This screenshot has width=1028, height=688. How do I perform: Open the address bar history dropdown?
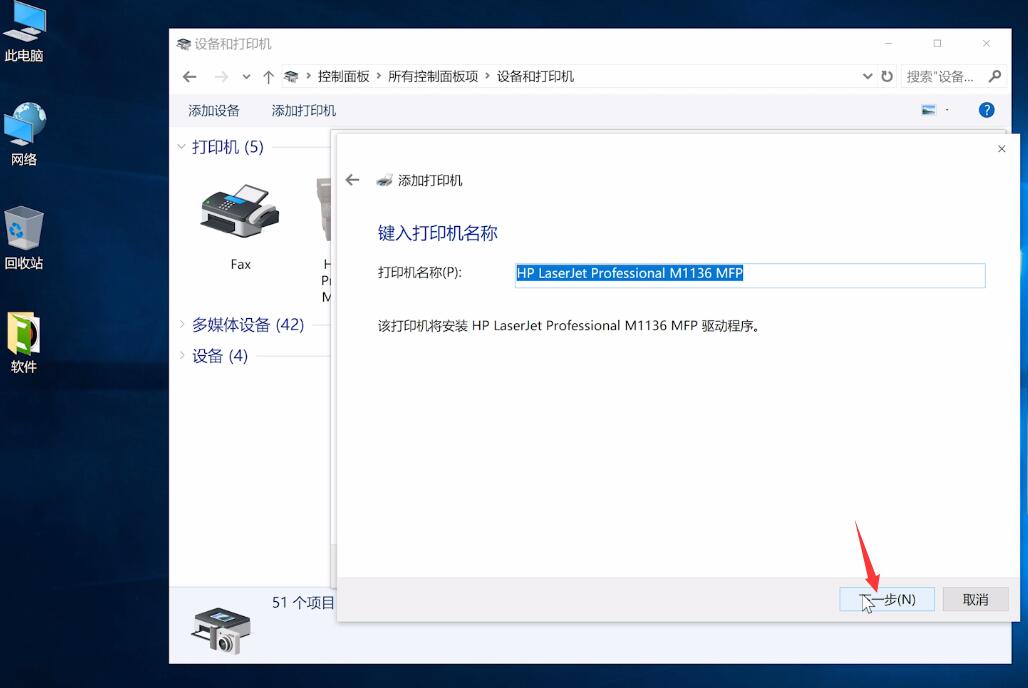(x=868, y=76)
